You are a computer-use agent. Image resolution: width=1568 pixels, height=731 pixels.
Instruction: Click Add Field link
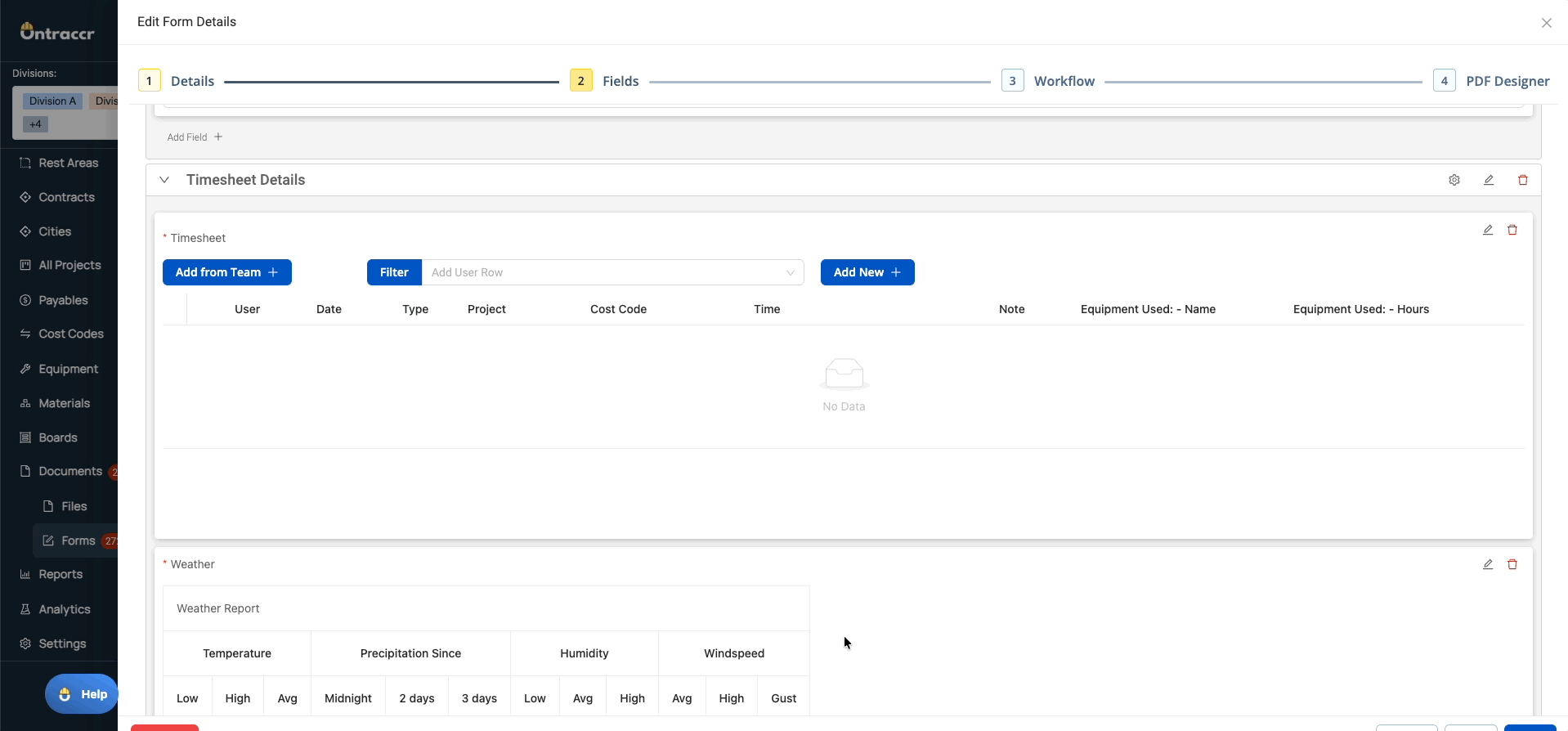(x=195, y=137)
